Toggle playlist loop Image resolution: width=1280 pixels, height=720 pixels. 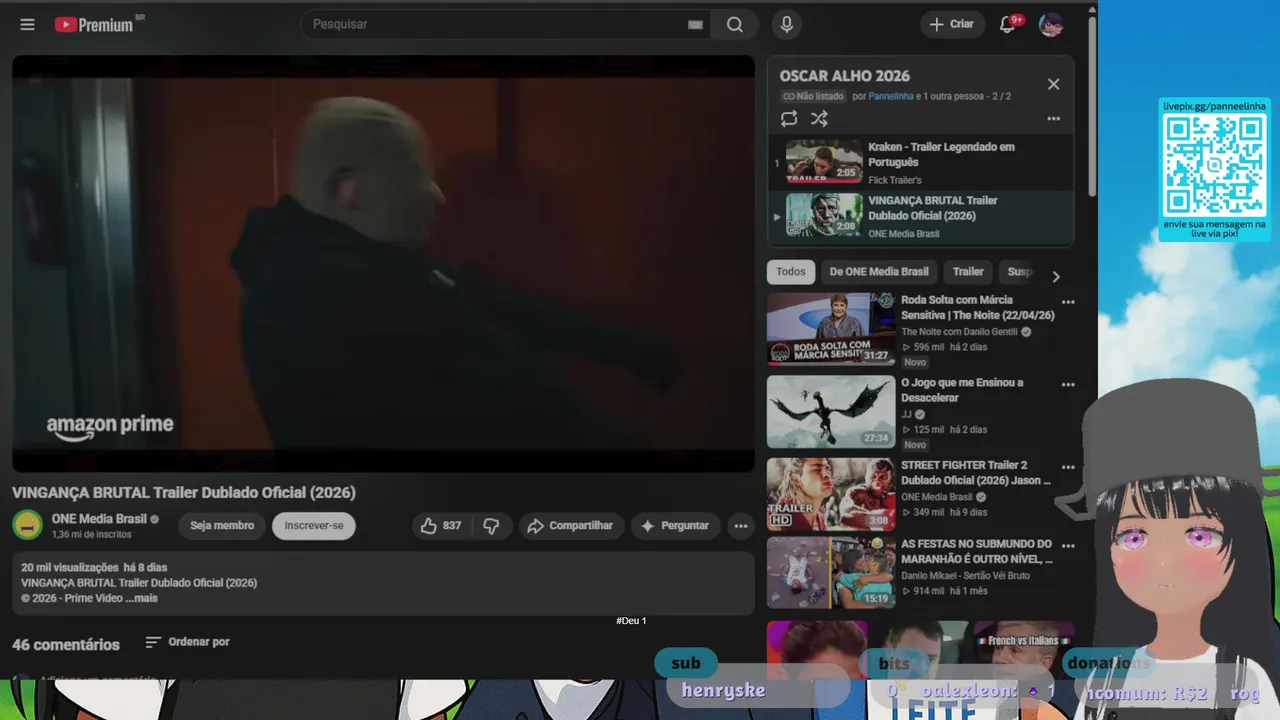click(789, 119)
